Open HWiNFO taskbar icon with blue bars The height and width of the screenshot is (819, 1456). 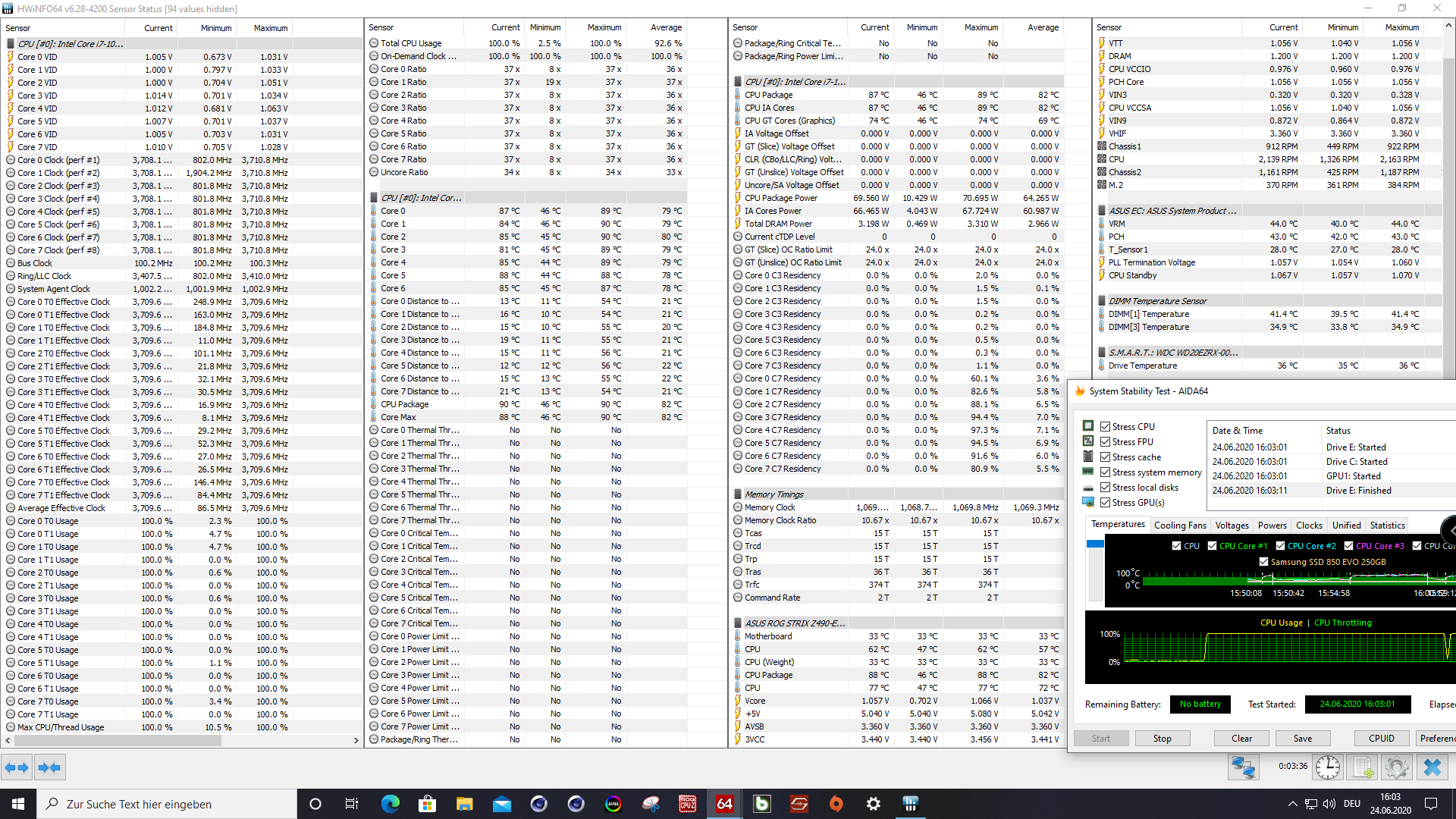pos(911,804)
